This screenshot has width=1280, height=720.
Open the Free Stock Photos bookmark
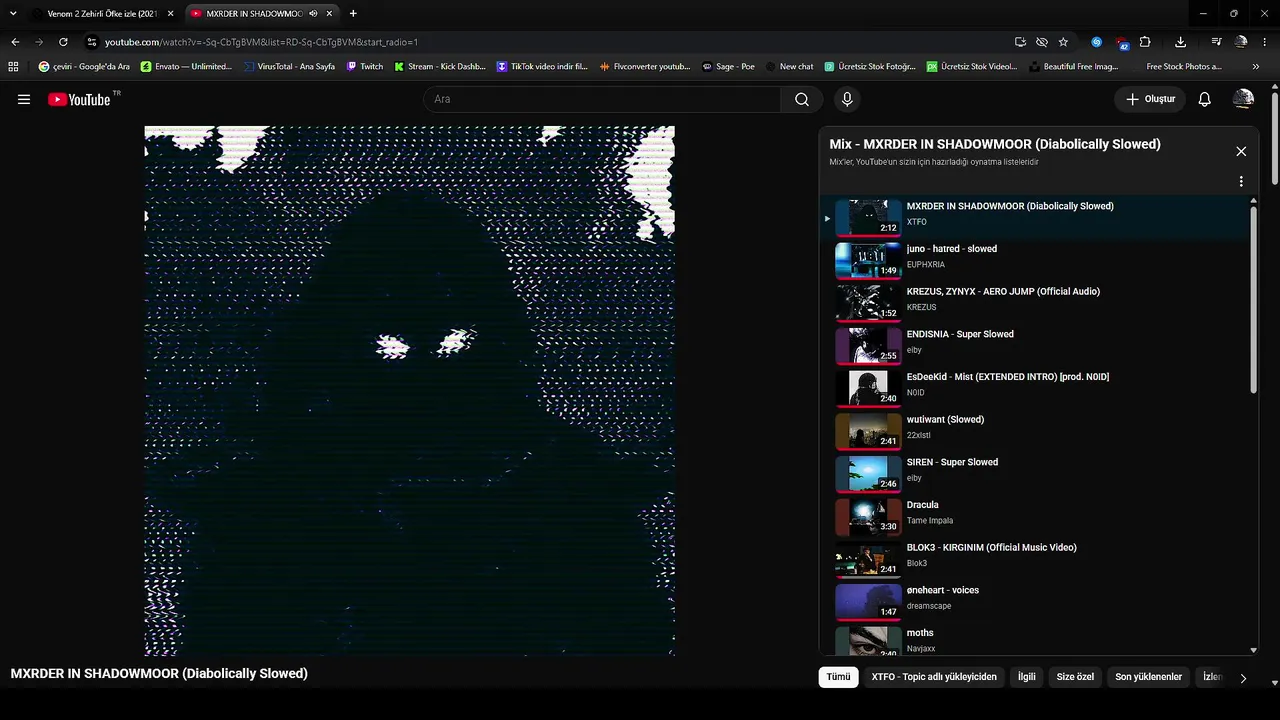pos(1176,67)
